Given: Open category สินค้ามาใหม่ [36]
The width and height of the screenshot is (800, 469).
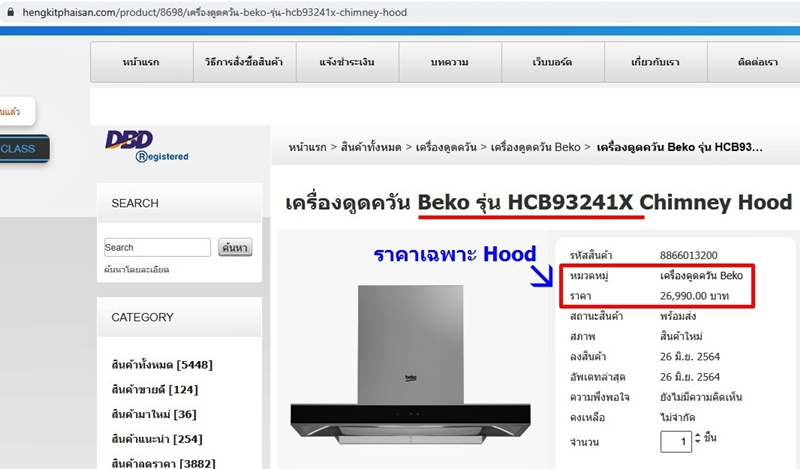Looking at the screenshot, I should [x=154, y=414].
